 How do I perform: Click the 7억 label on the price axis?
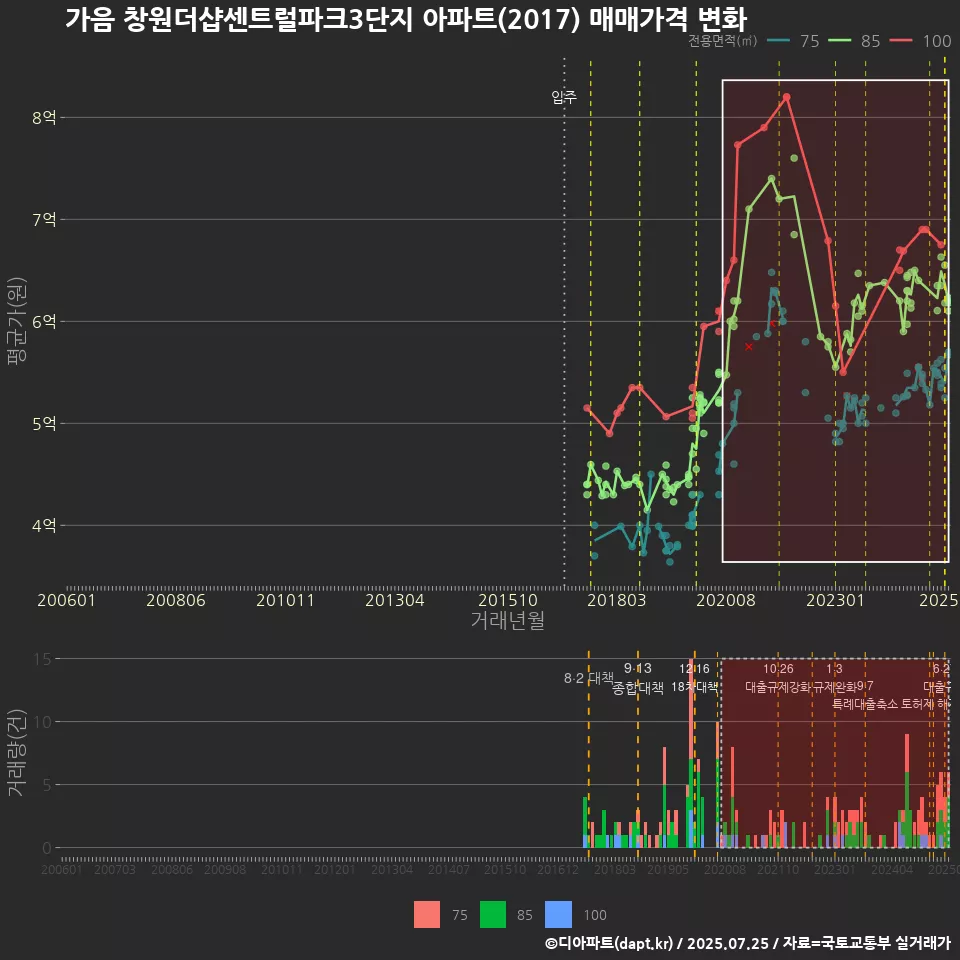(x=44, y=219)
